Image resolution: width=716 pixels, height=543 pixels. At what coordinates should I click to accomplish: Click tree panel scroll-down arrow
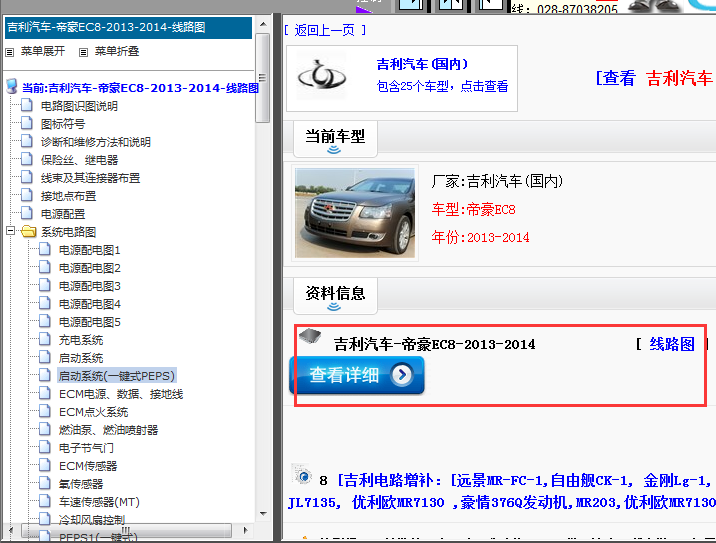tap(263, 513)
